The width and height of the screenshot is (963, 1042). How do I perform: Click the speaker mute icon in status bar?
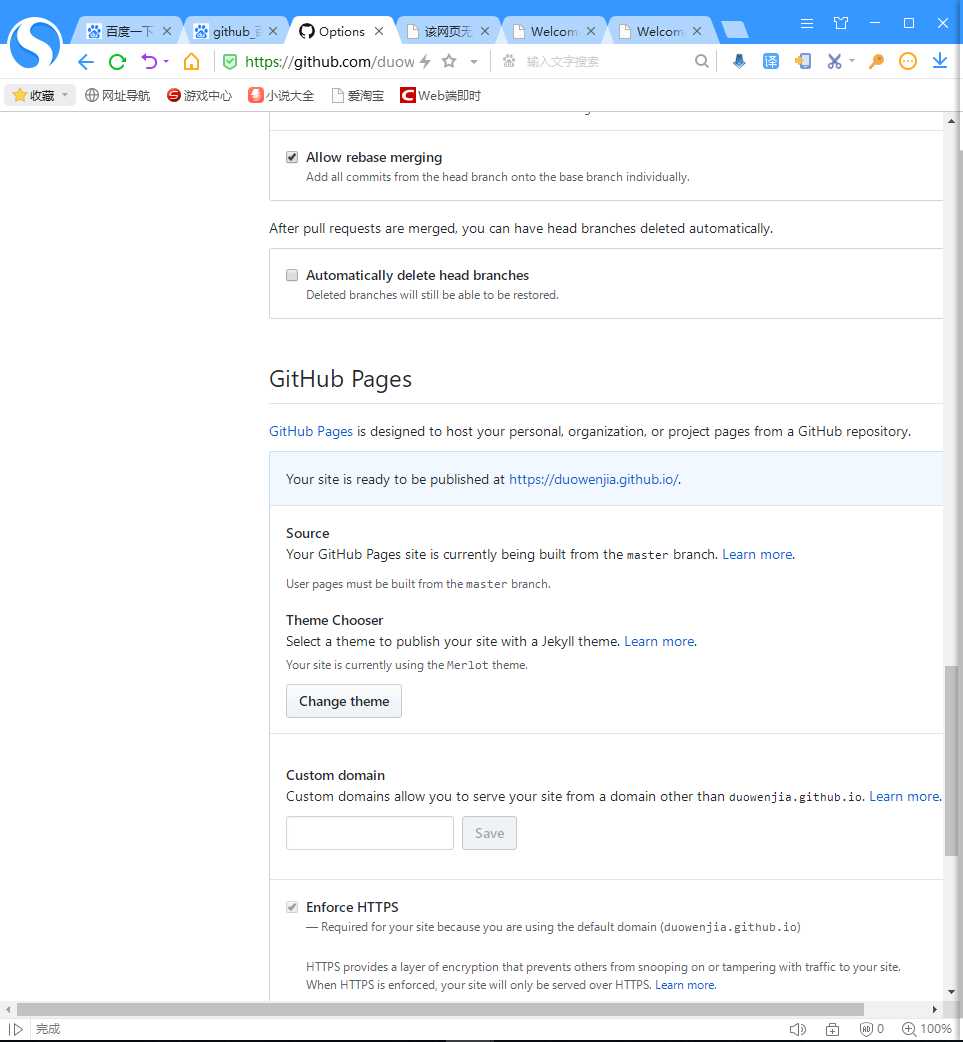(798, 1029)
